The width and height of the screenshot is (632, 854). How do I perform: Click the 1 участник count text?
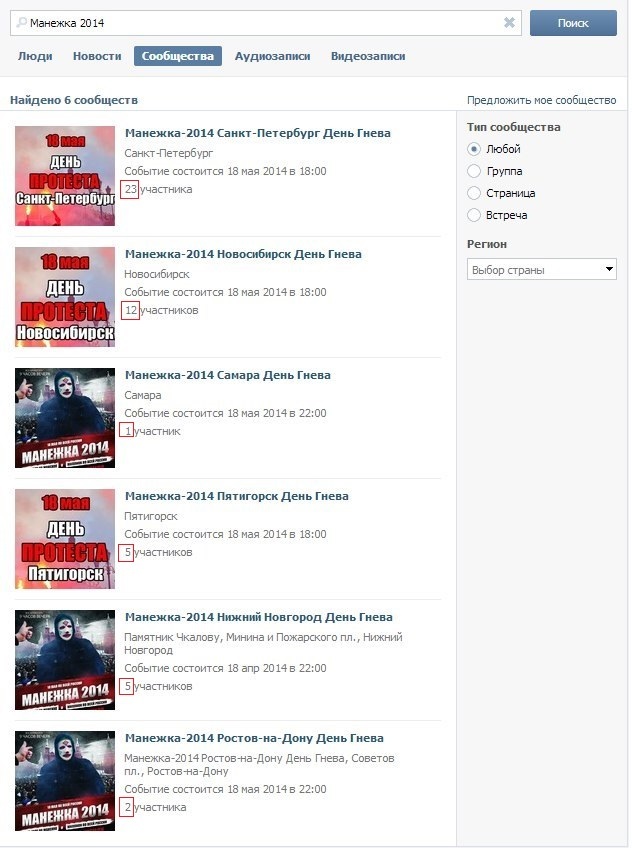152,431
